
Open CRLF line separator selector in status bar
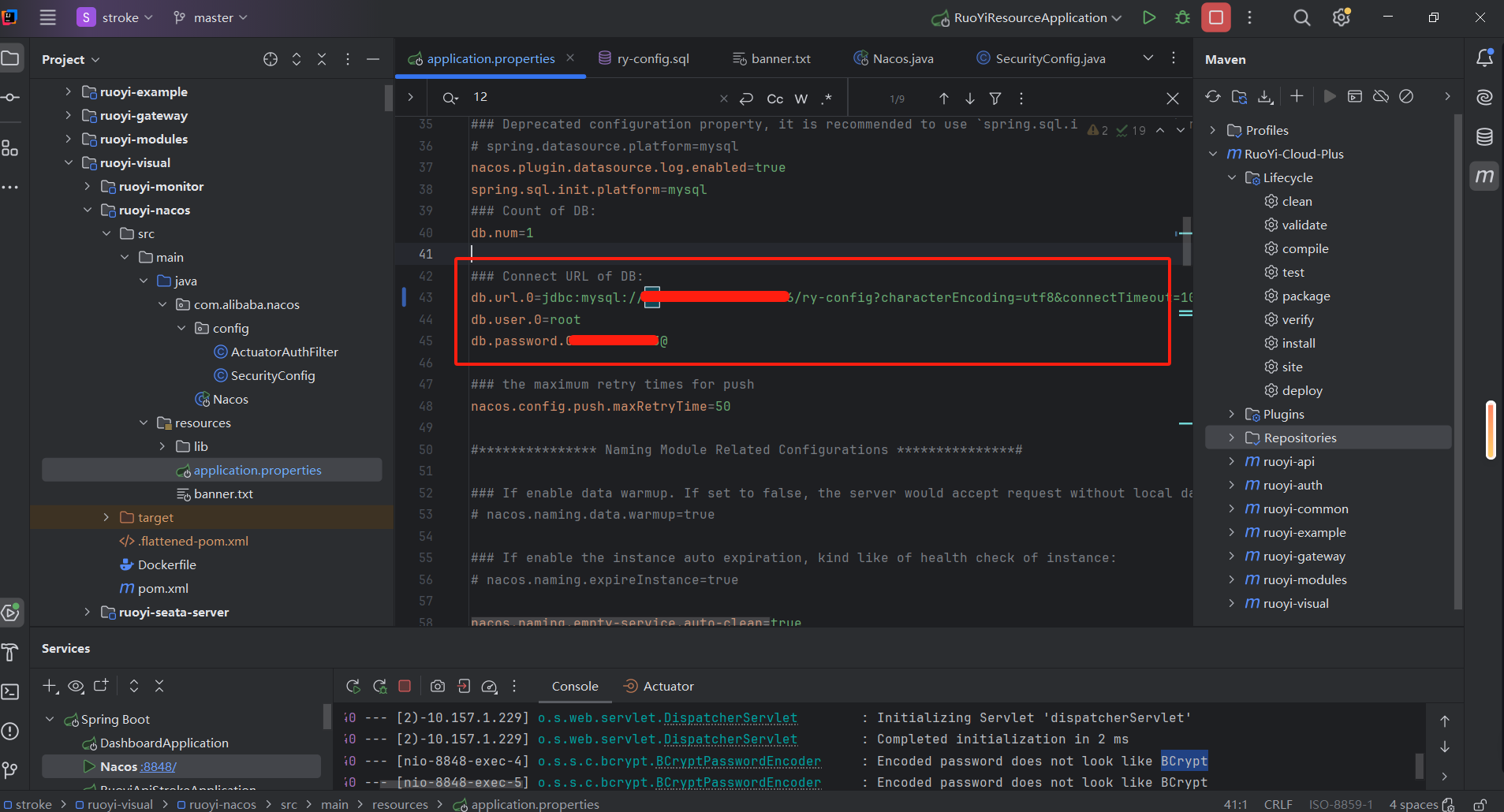pos(1278,804)
